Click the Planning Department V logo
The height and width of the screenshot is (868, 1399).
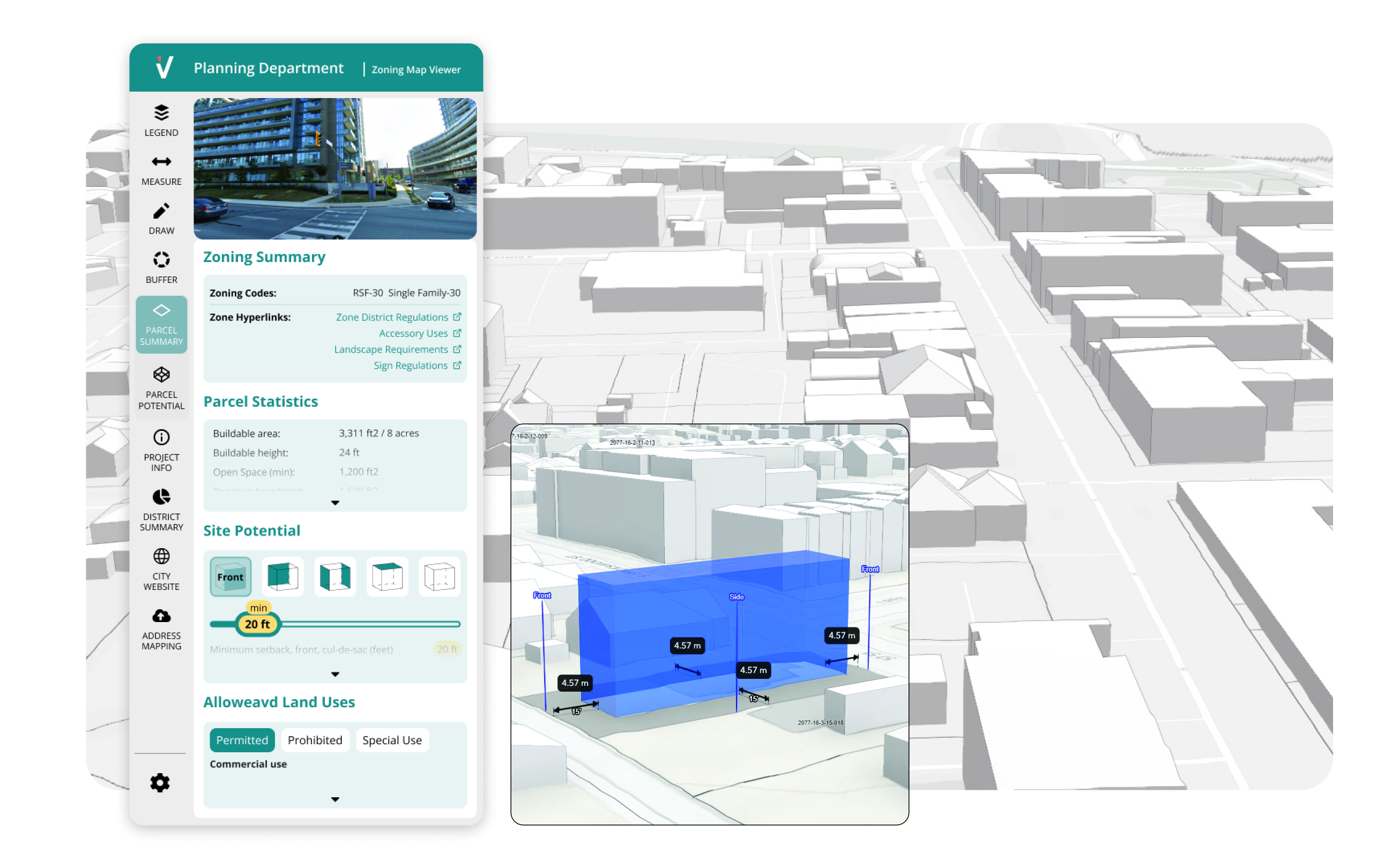pyautogui.click(x=165, y=67)
